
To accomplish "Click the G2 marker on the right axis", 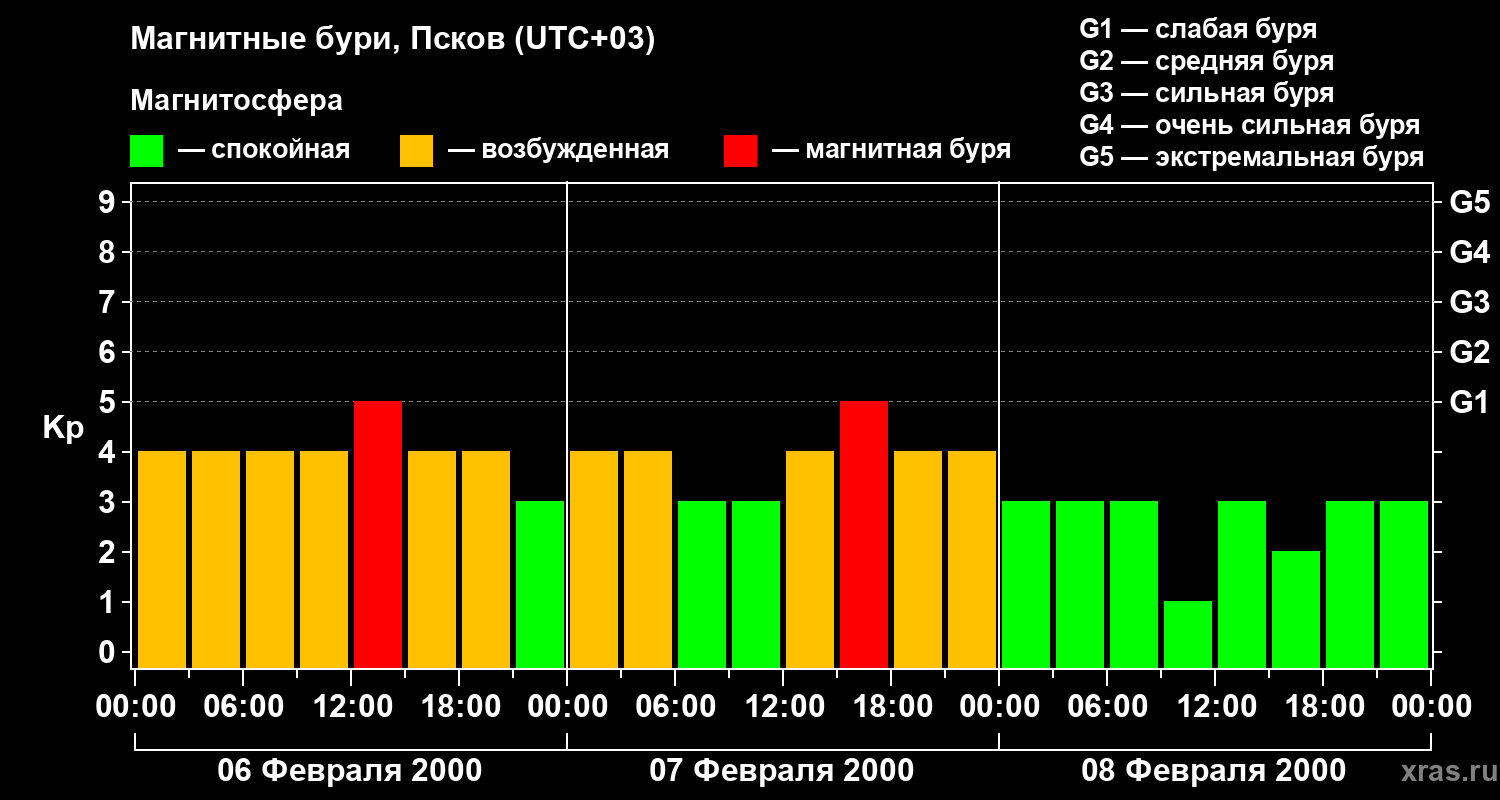I will tap(1469, 352).
